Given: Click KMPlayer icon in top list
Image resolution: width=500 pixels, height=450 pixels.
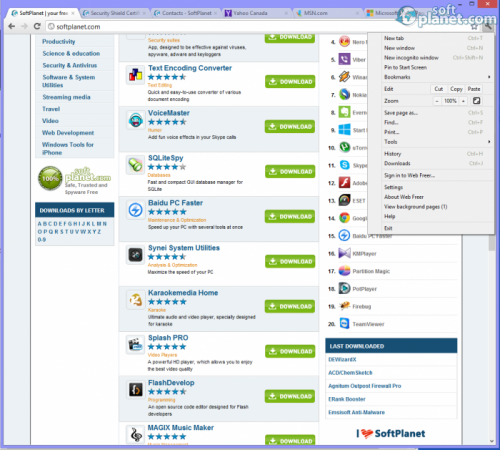Looking at the screenshot, I should [x=344, y=253].
